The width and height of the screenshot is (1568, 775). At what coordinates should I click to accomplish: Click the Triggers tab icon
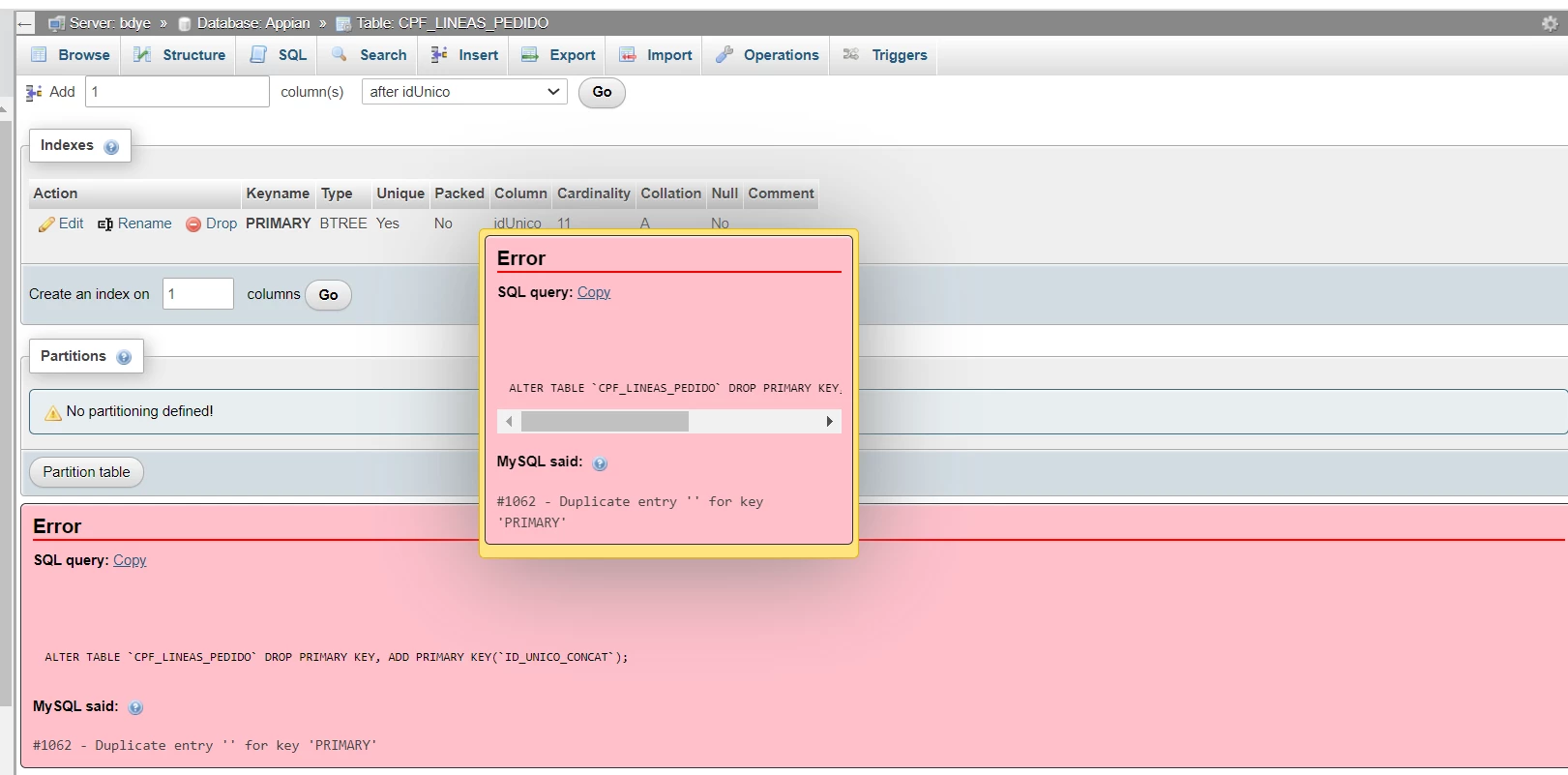point(851,55)
